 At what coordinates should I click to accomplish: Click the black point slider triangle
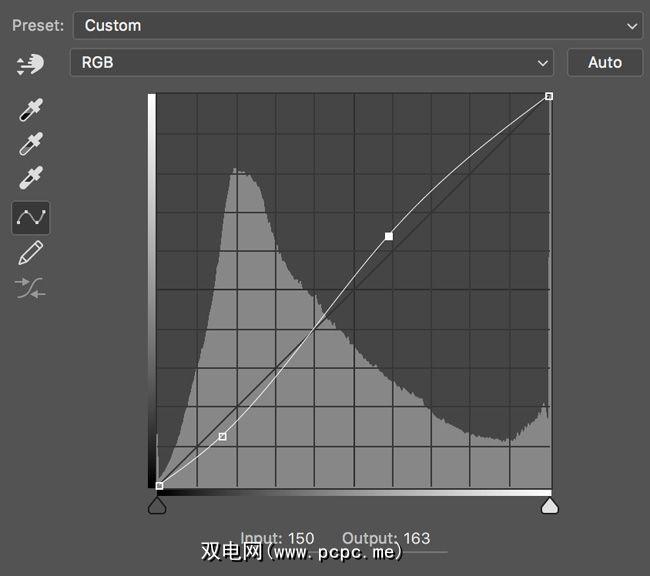[x=157, y=506]
